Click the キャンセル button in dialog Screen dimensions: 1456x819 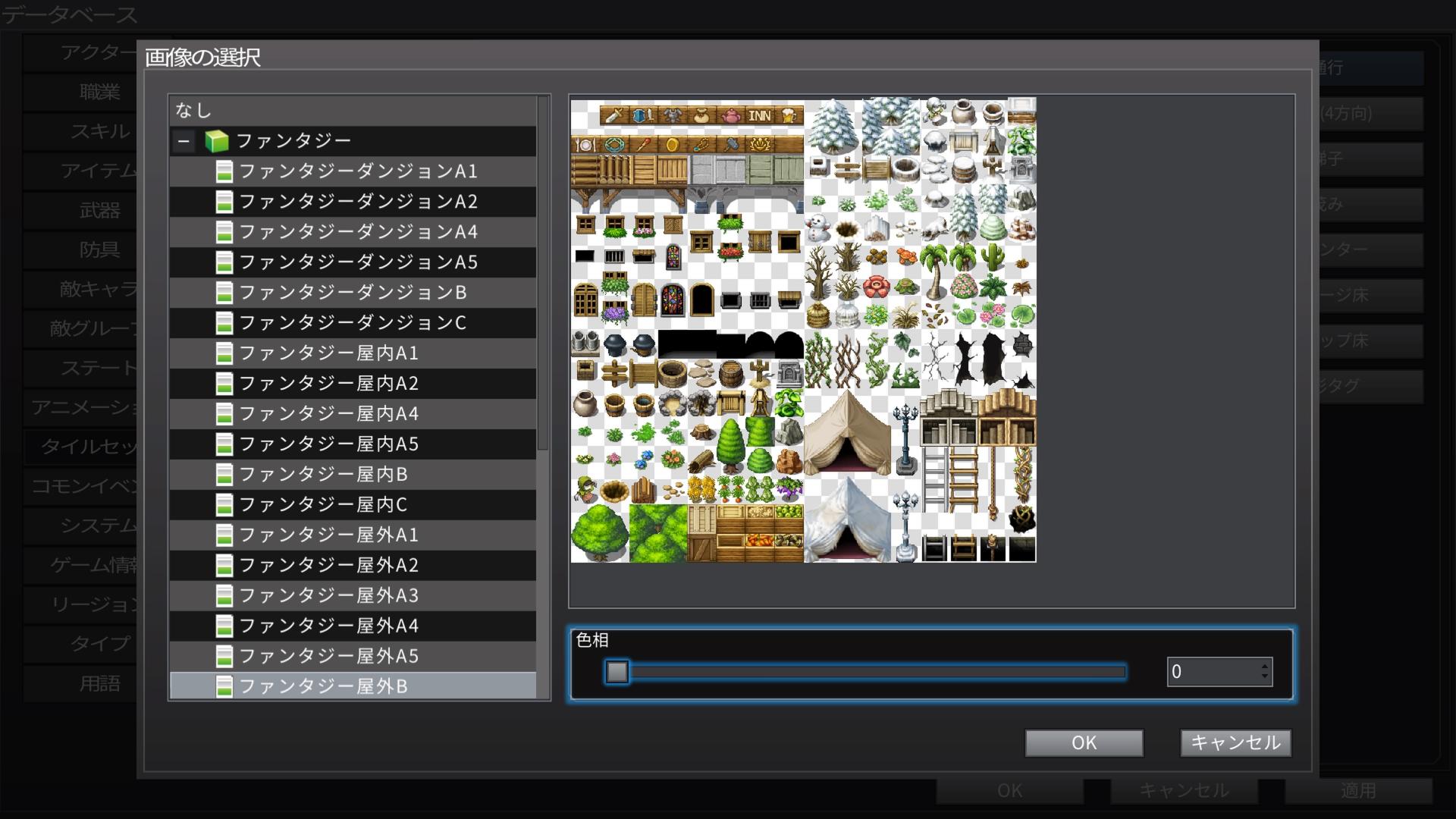pos(1235,742)
